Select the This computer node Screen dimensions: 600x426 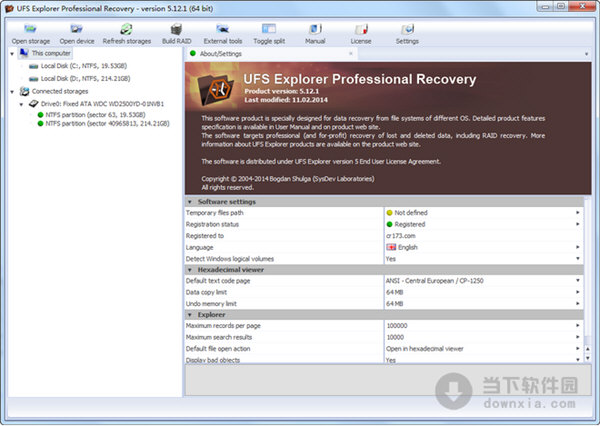point(45,53)
